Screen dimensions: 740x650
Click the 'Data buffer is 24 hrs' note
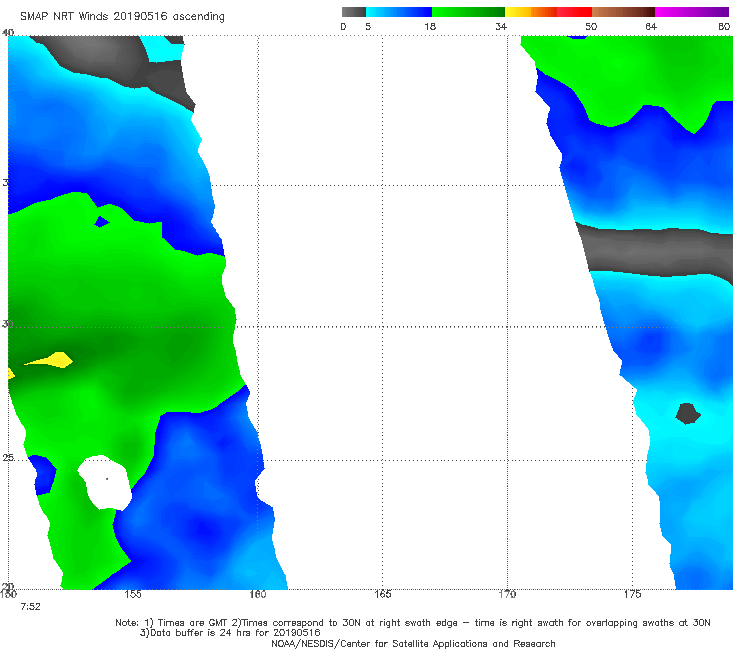click(230, 633)
